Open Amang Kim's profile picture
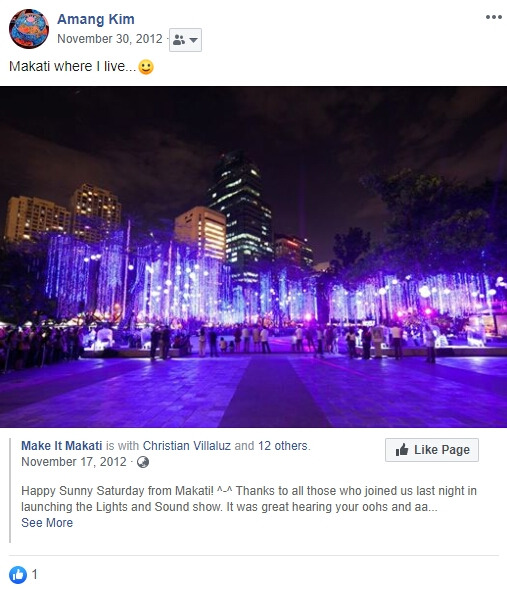Image resolution: width=507 pixels, height=589 pixels. pos(29,29)
